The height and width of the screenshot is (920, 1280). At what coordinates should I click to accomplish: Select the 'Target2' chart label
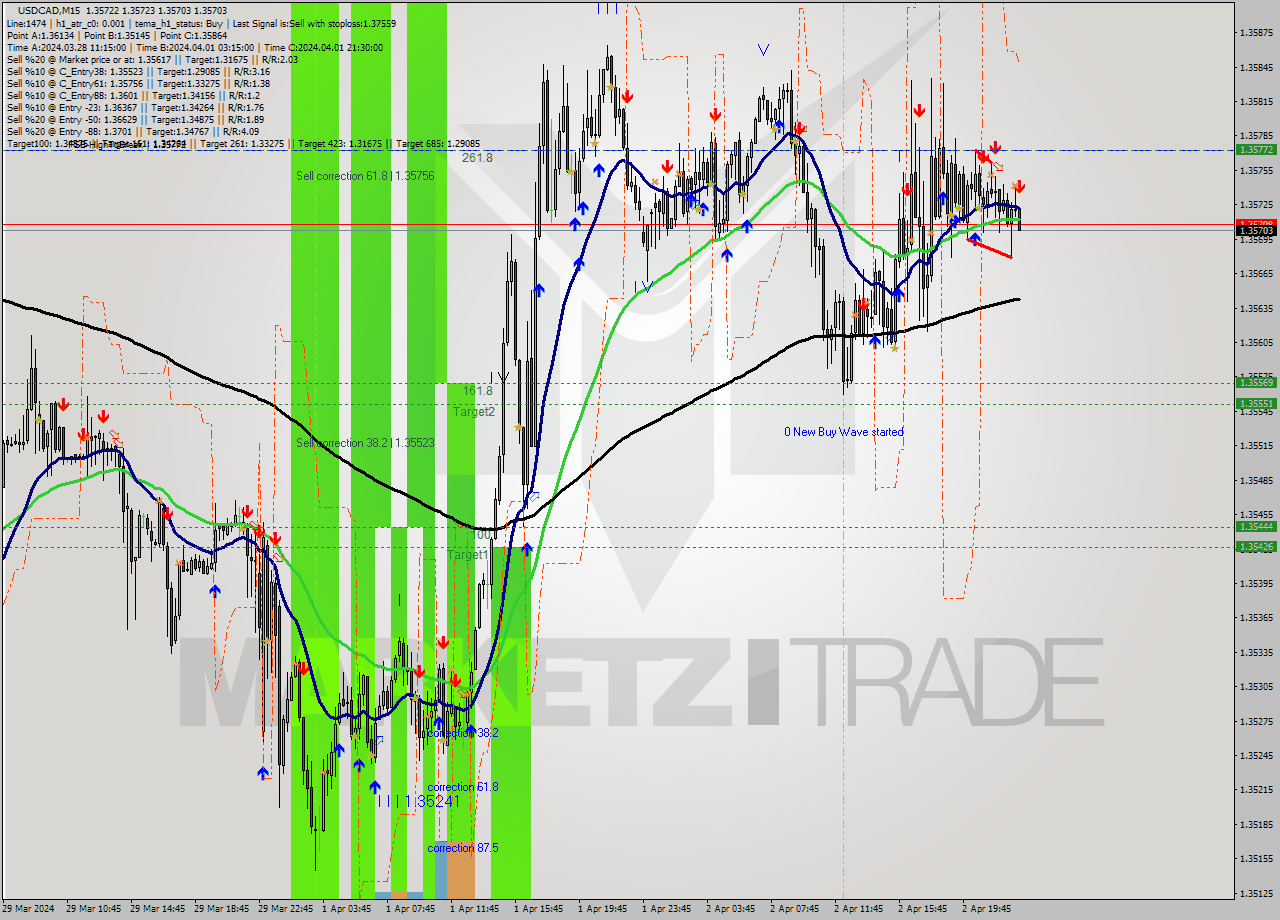473,411
